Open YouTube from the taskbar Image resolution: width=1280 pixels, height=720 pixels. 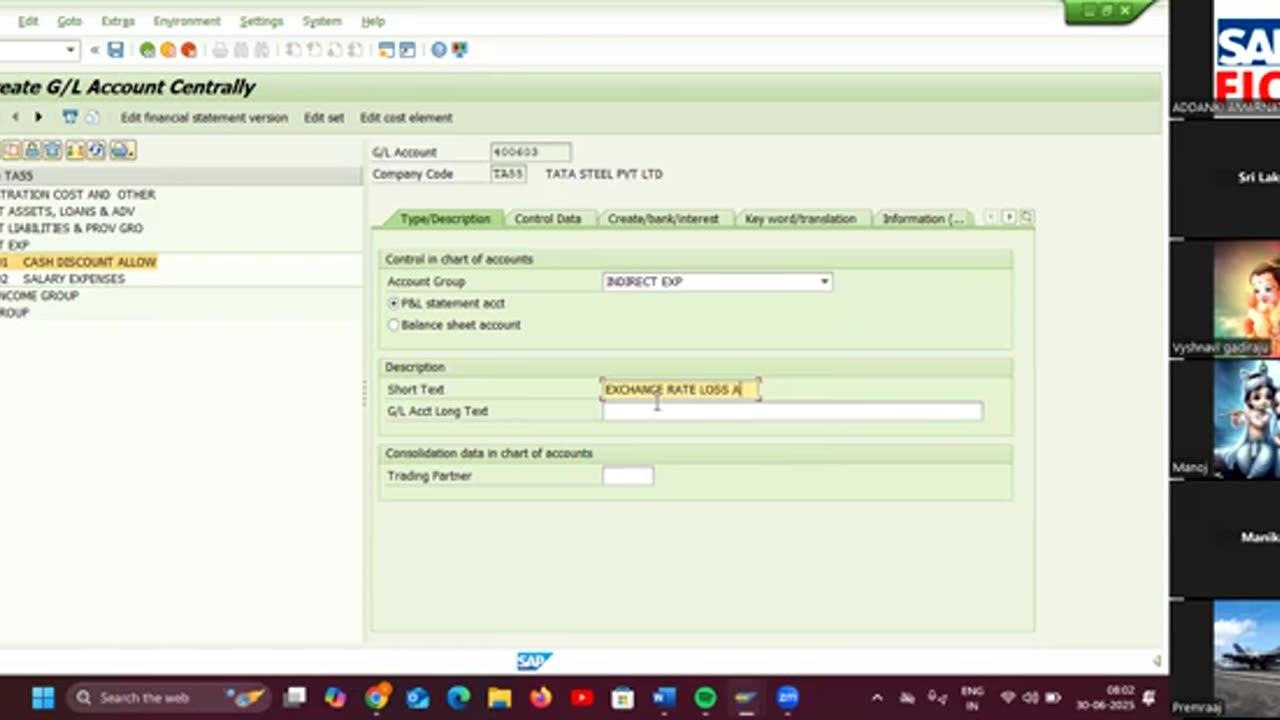[581, 697]
